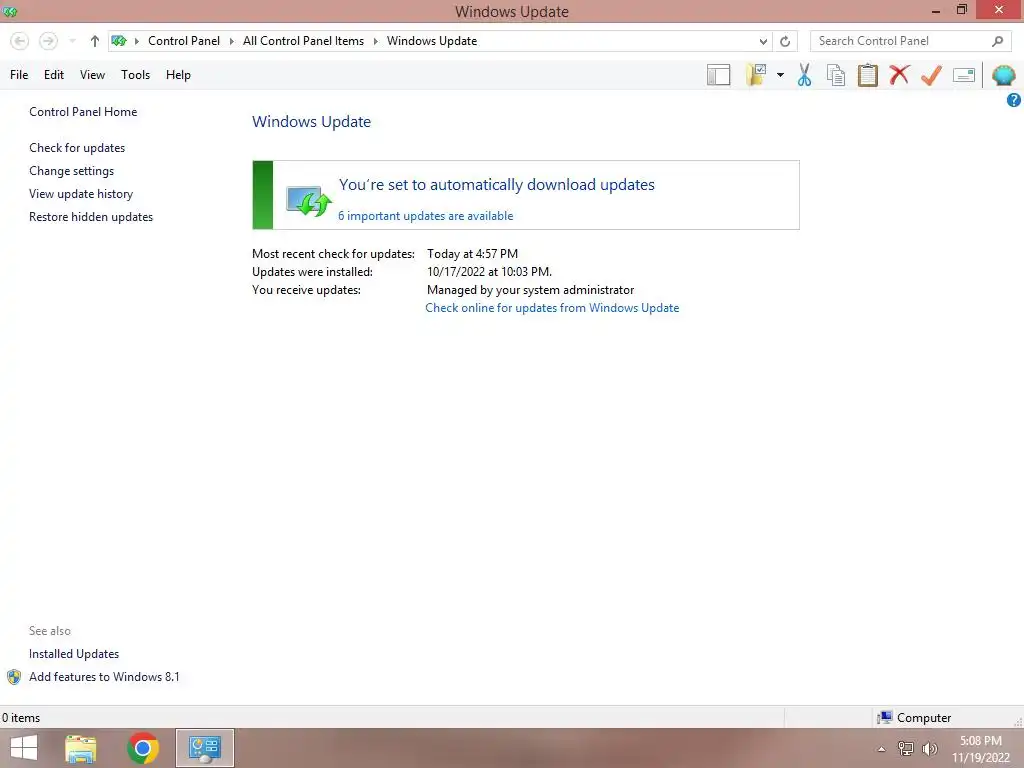Expand the address bar history dropdown

pos(763,41)
